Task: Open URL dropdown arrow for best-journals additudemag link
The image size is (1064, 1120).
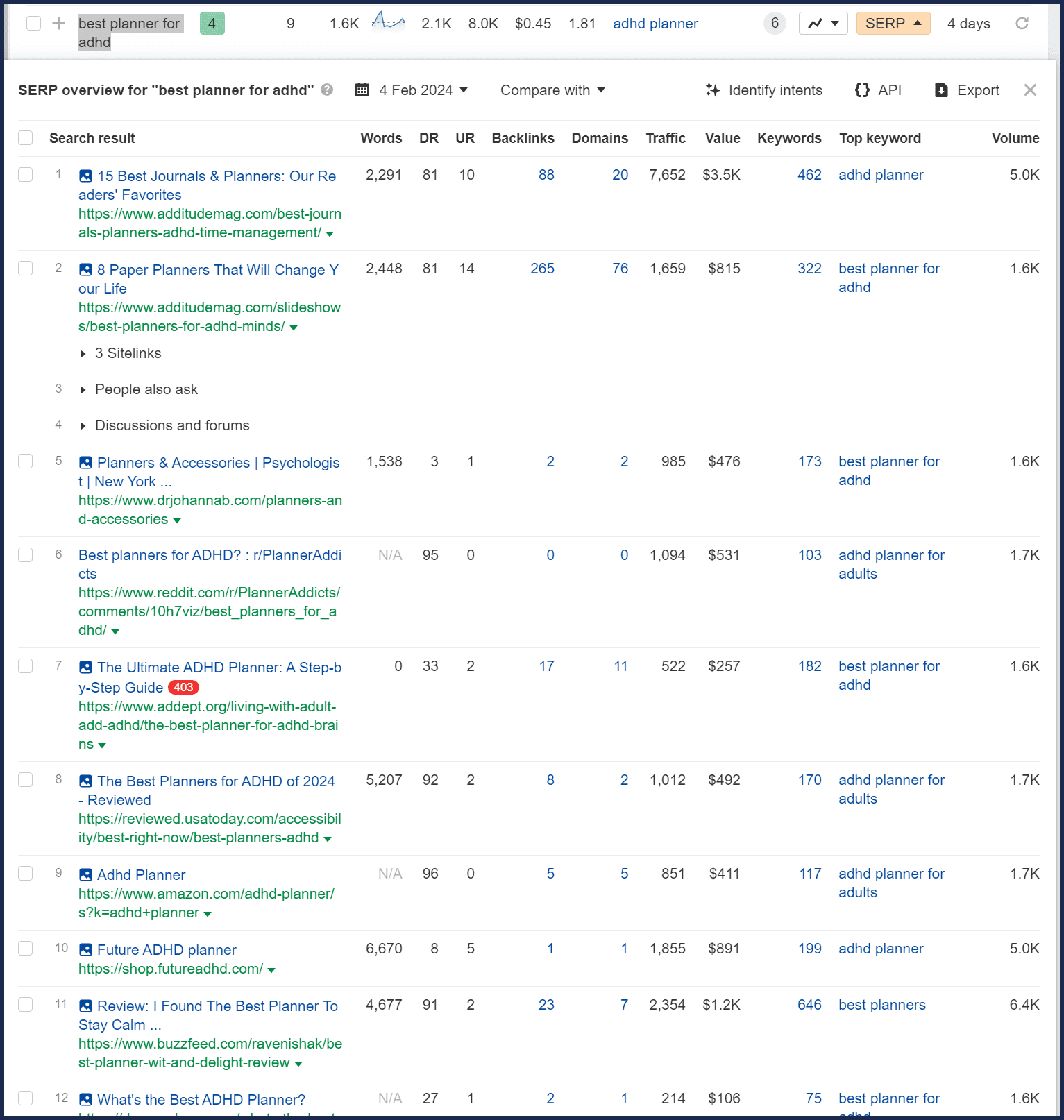Action: (330, 234)
